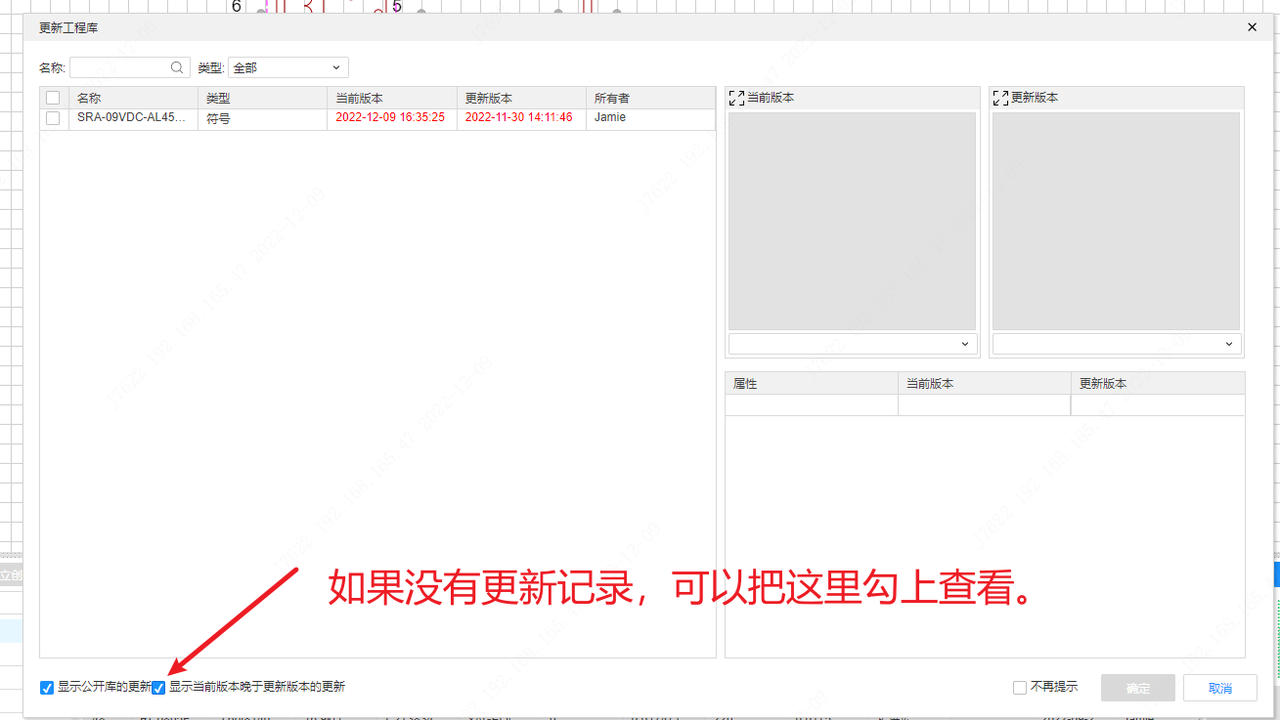Image resolution: width=1280 pixels, height=720 pixels.
Task: Sort by the 所有者 column header
Action: [651, 98]
